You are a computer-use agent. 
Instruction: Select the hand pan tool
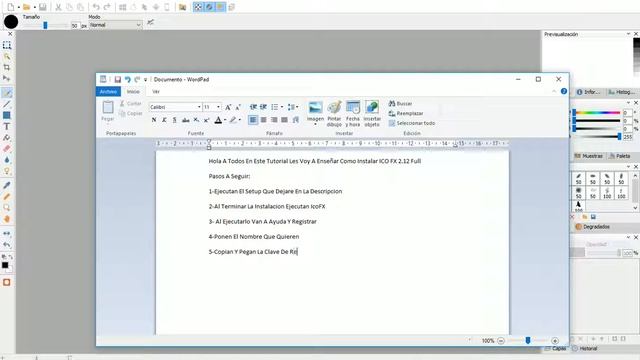click(x=7, y=219)
